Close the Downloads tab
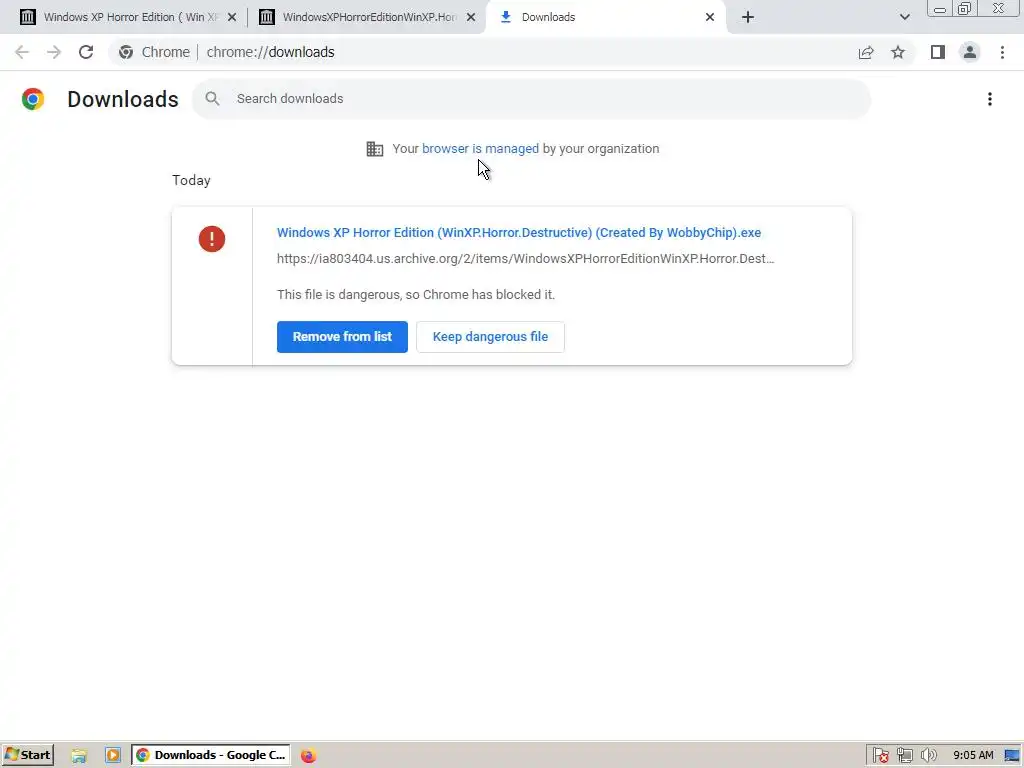 710,17
